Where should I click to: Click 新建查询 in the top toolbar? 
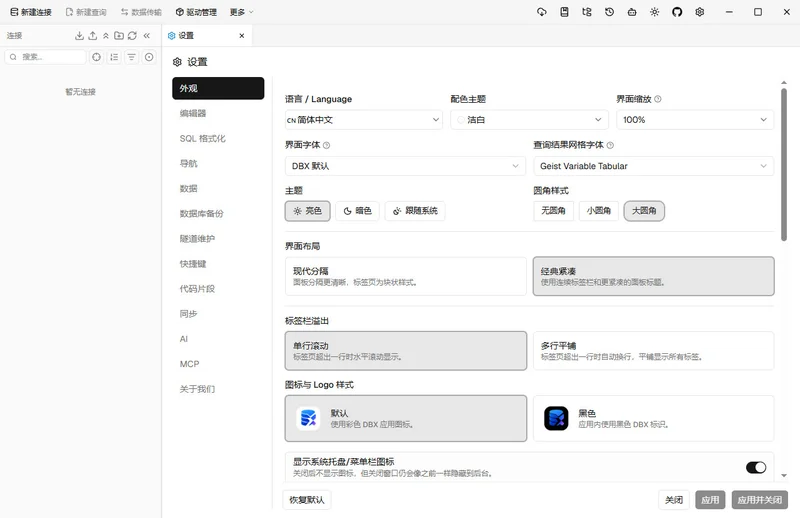[x=86, y=12]
